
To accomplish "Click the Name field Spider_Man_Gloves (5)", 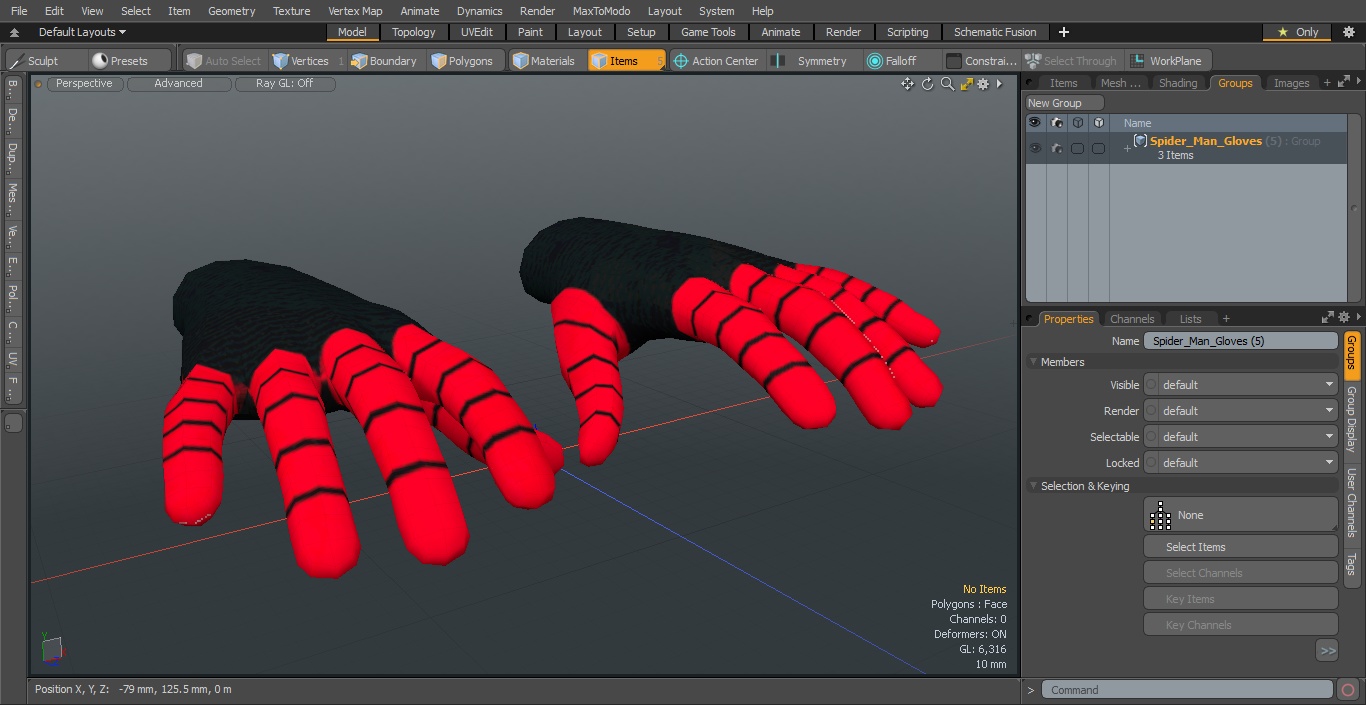I will point(1240,341).
